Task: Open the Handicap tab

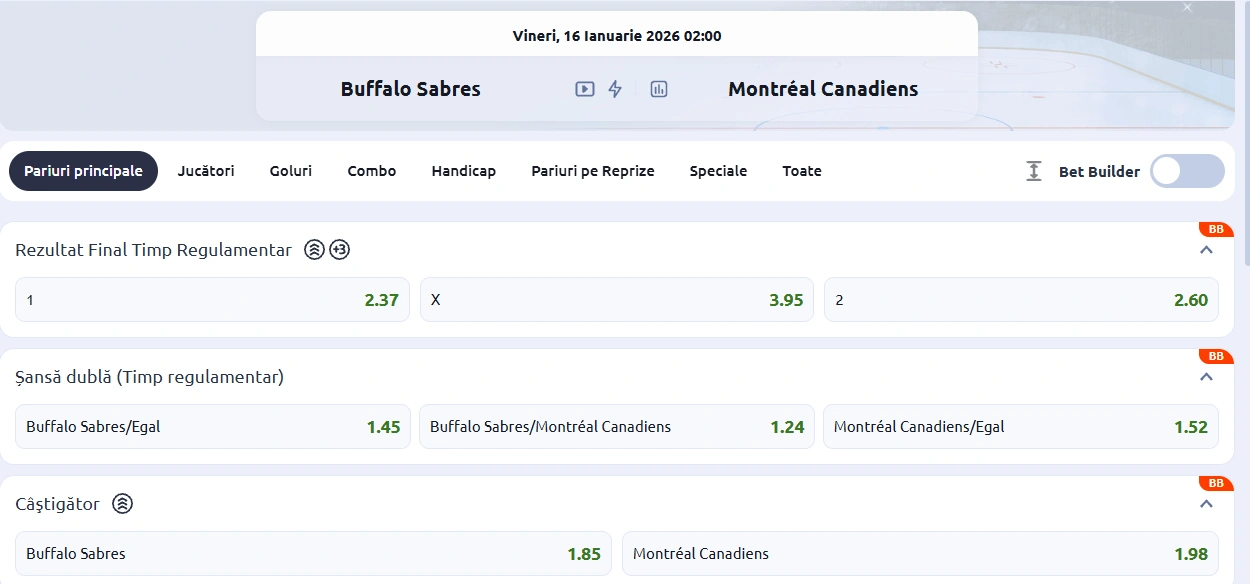Action: (x=464, y=171)
